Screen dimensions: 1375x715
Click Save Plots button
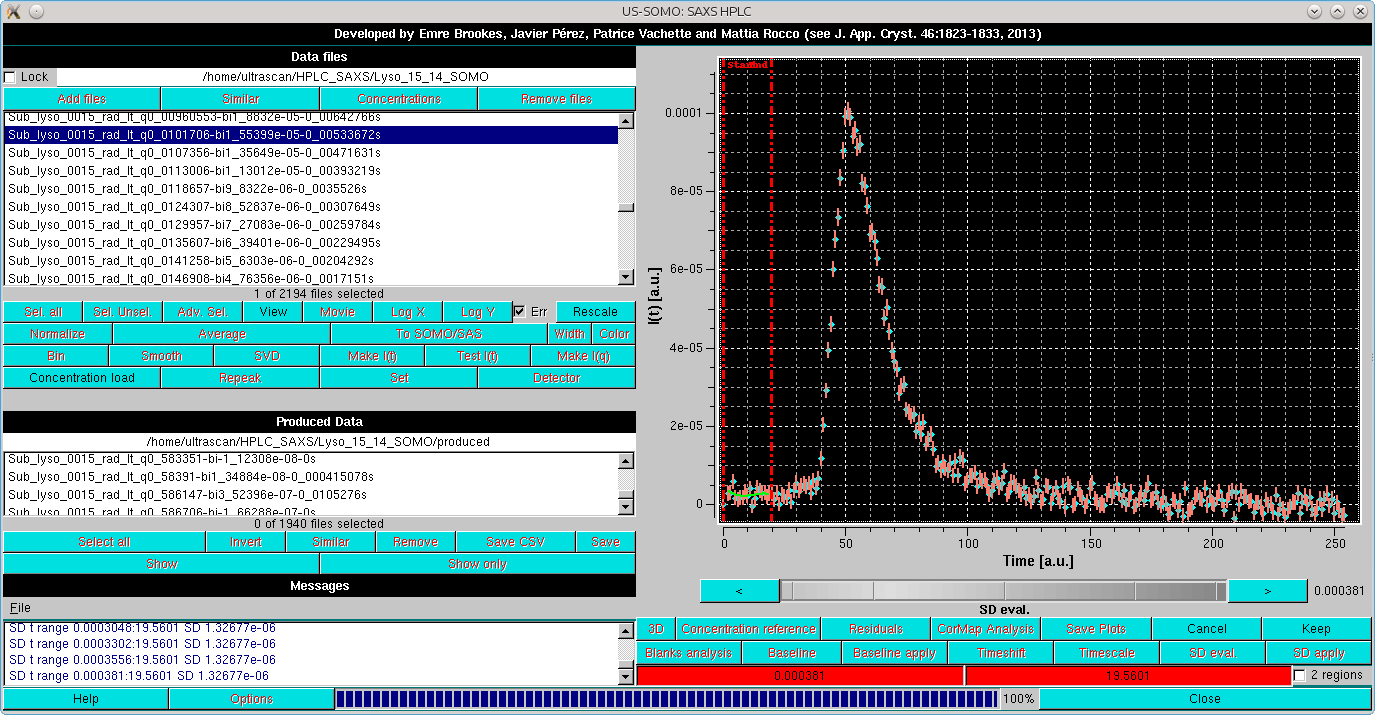(1096, 629)
